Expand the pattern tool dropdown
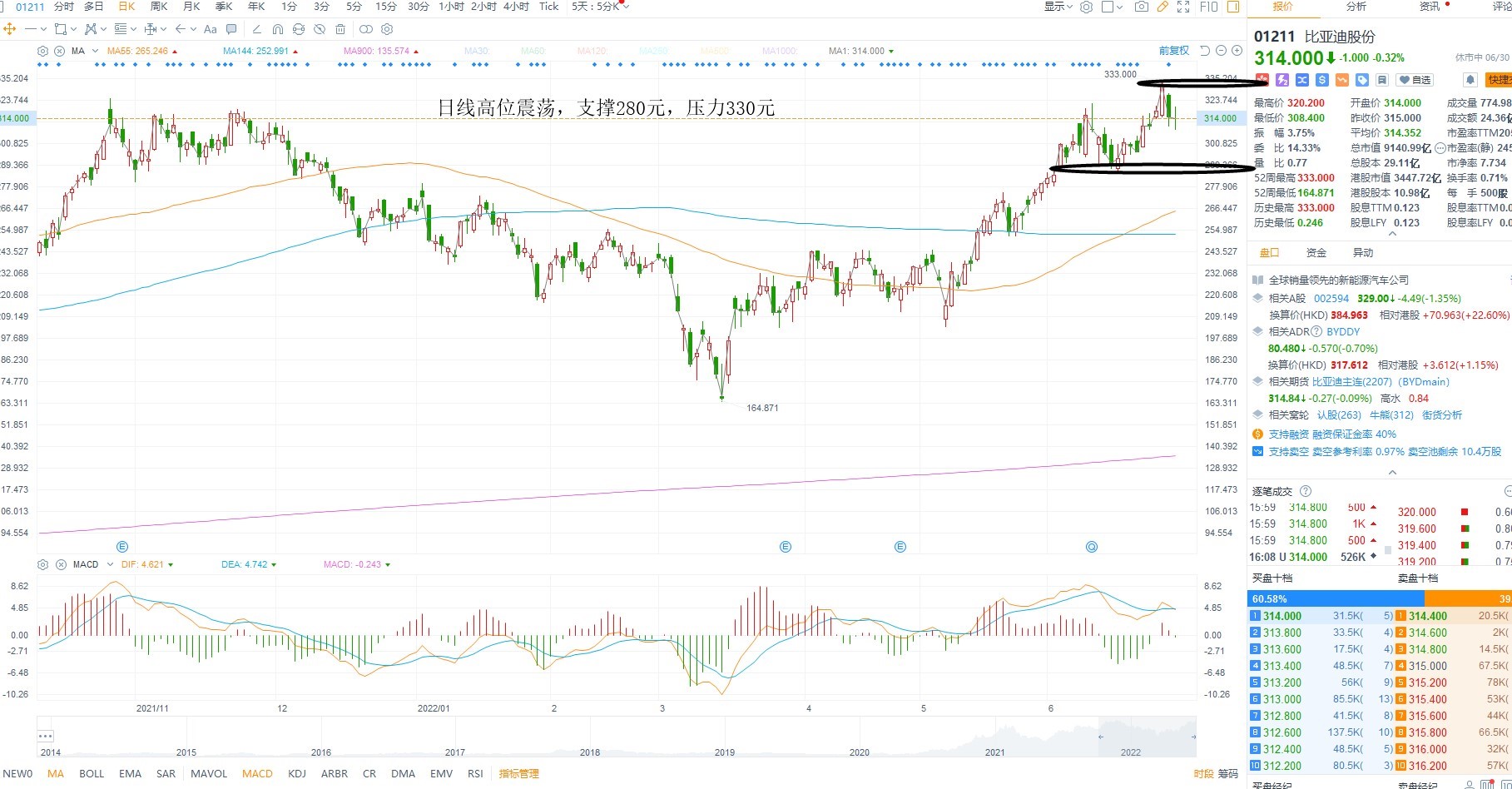 (103, 29)
